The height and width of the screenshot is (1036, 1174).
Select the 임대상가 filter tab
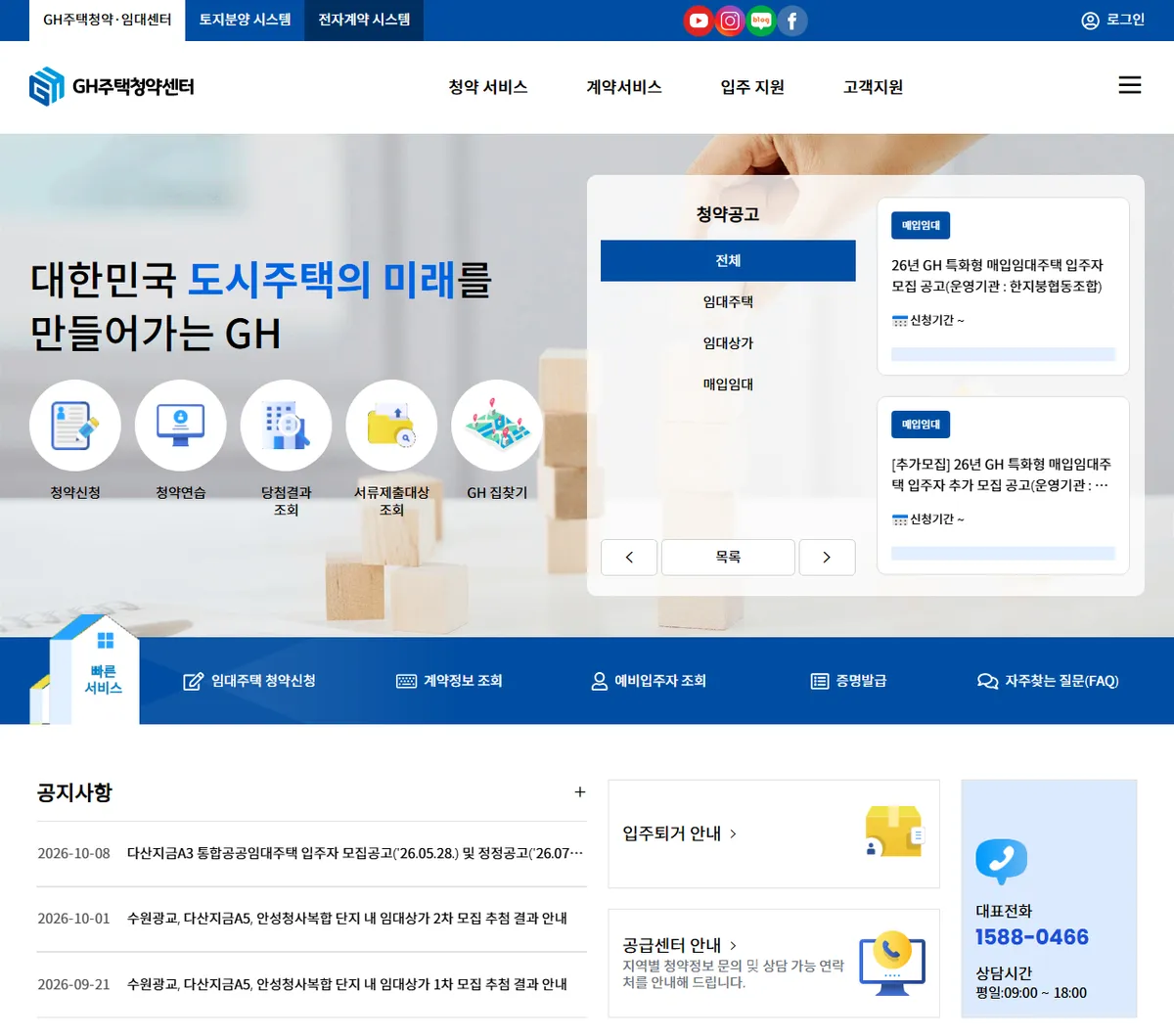[728, 343]
